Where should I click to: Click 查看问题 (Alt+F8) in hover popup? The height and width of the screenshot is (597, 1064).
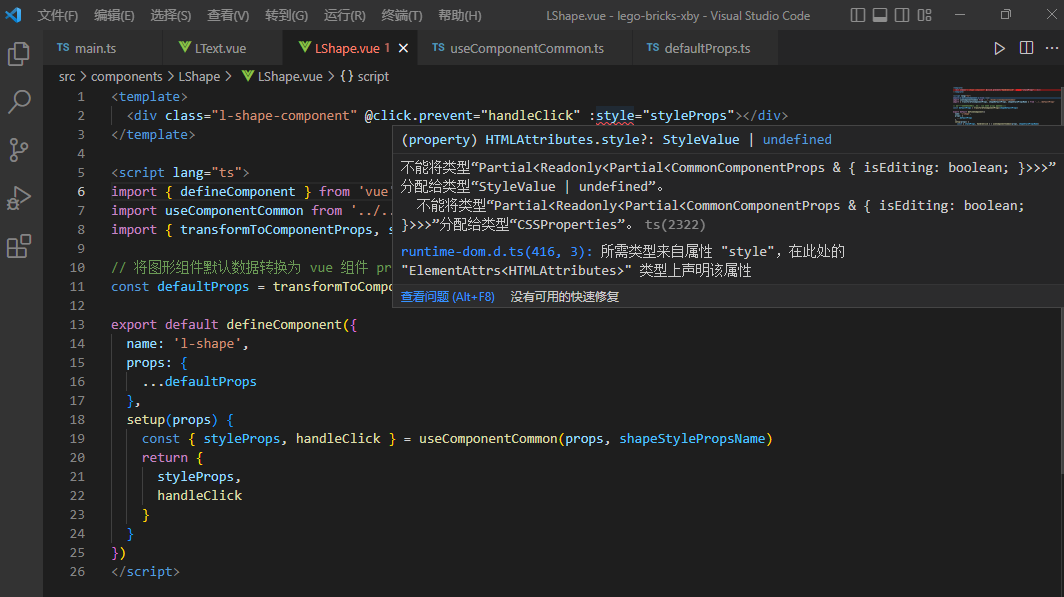(447, 297)
